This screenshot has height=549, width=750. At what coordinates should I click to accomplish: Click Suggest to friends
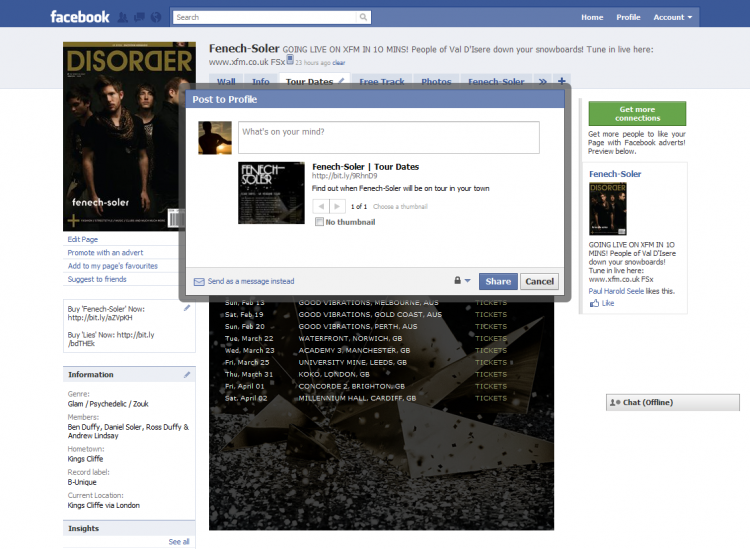(x=97, y=279)
